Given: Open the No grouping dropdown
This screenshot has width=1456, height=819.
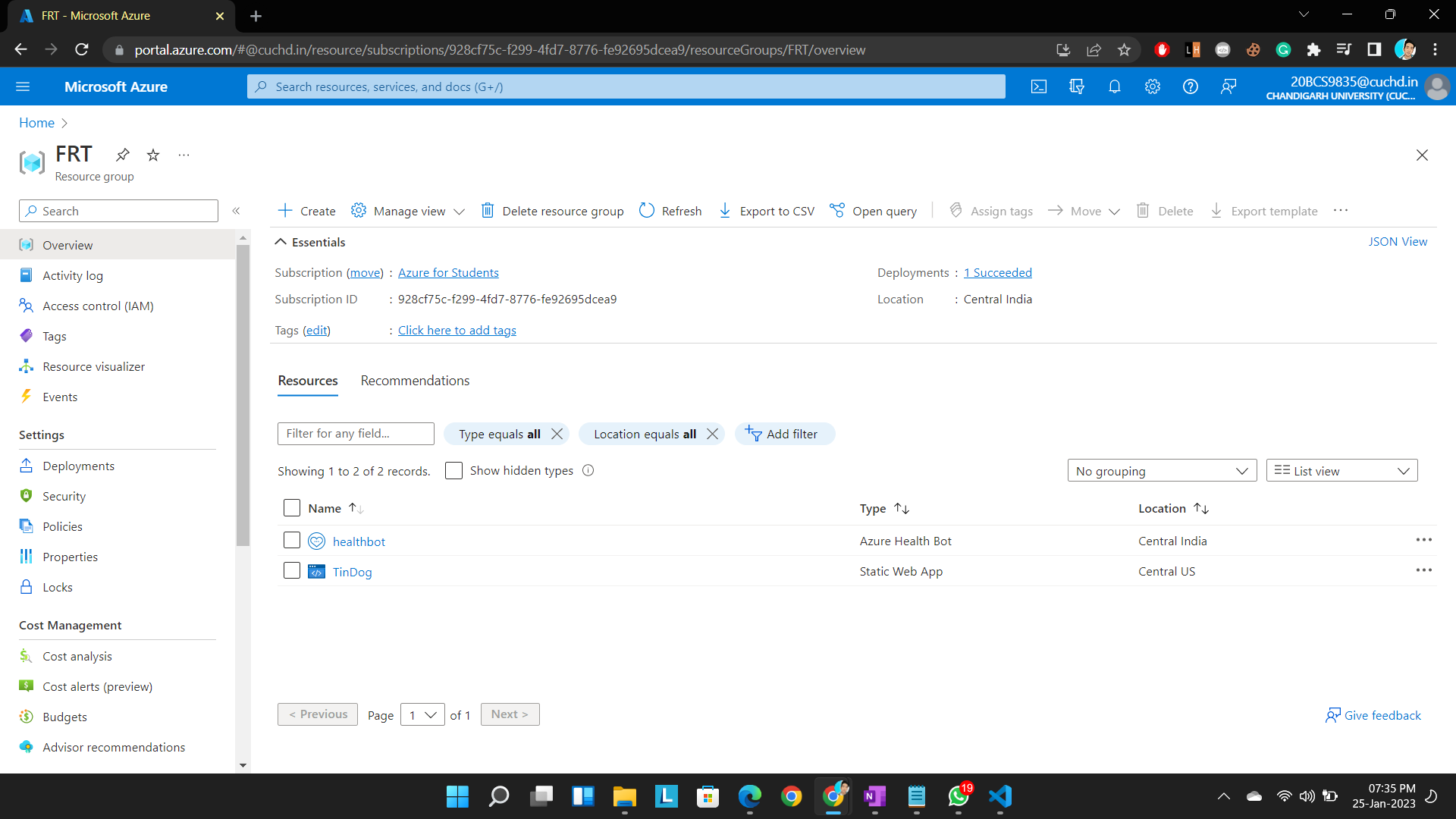Looking at the screenshot, I should click(x=1162, y=470).
